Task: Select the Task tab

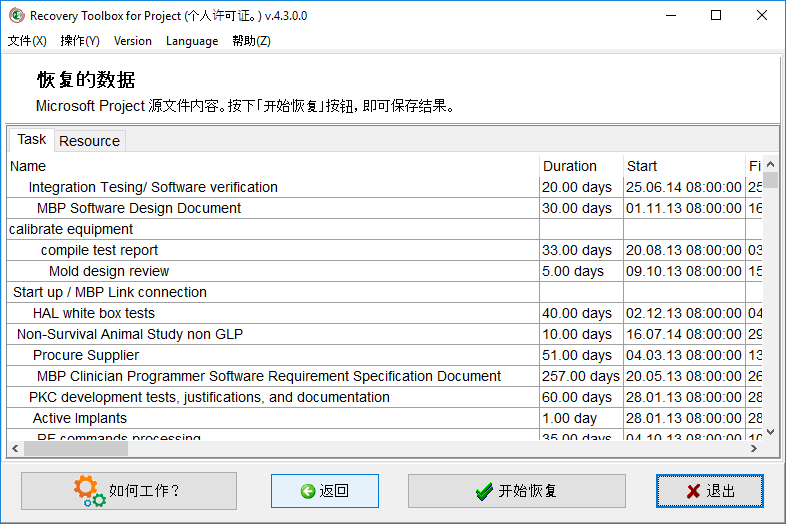Action: pyautogui.click(x=32, y=139)
